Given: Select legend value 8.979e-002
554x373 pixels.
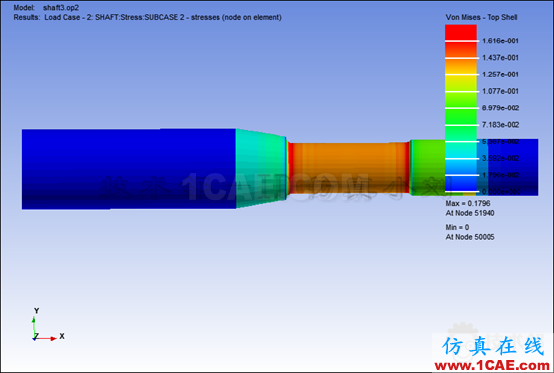Looking at the screenshot, I should coord(500,108).
